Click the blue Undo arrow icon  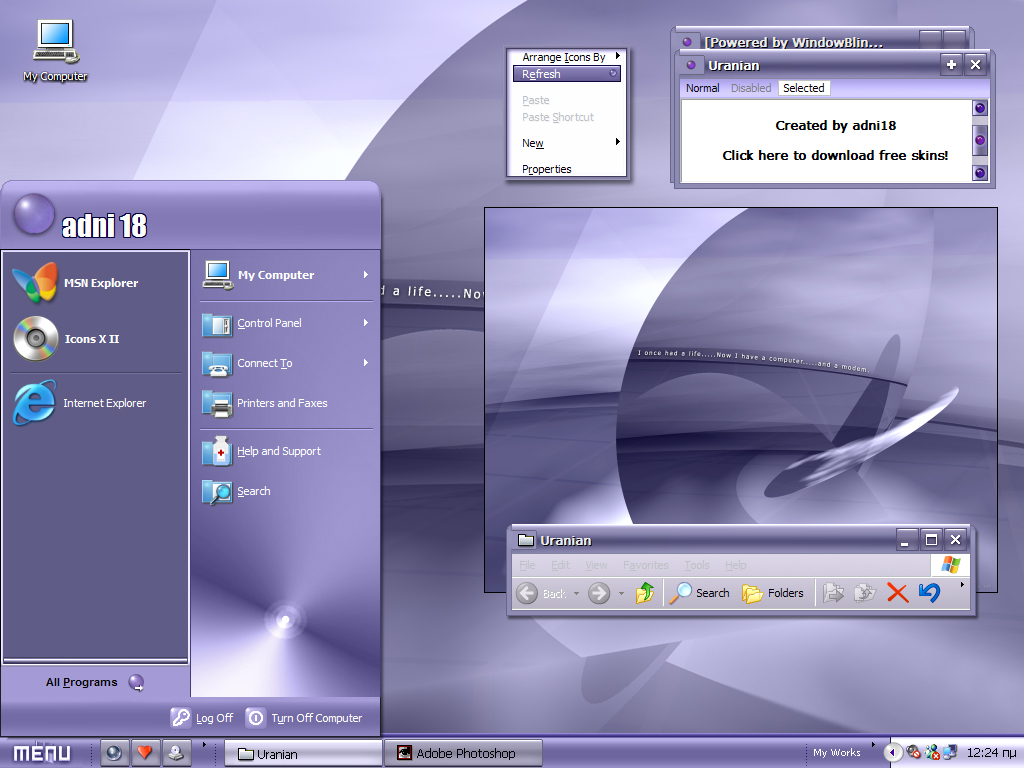click(929, 592)
